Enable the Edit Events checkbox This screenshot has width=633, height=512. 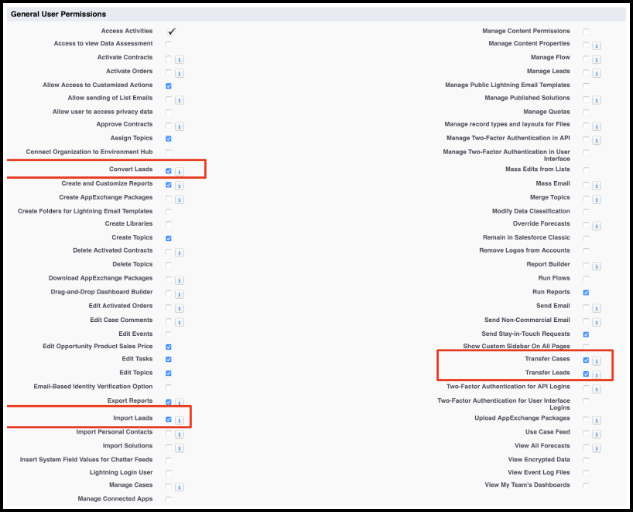[169, 334]
